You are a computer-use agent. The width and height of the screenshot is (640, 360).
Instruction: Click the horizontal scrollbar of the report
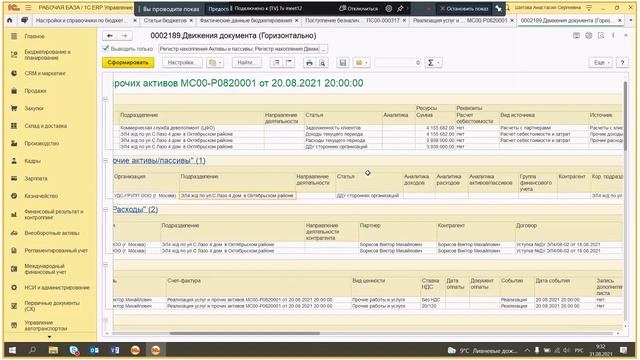click(x=245, y=333)
